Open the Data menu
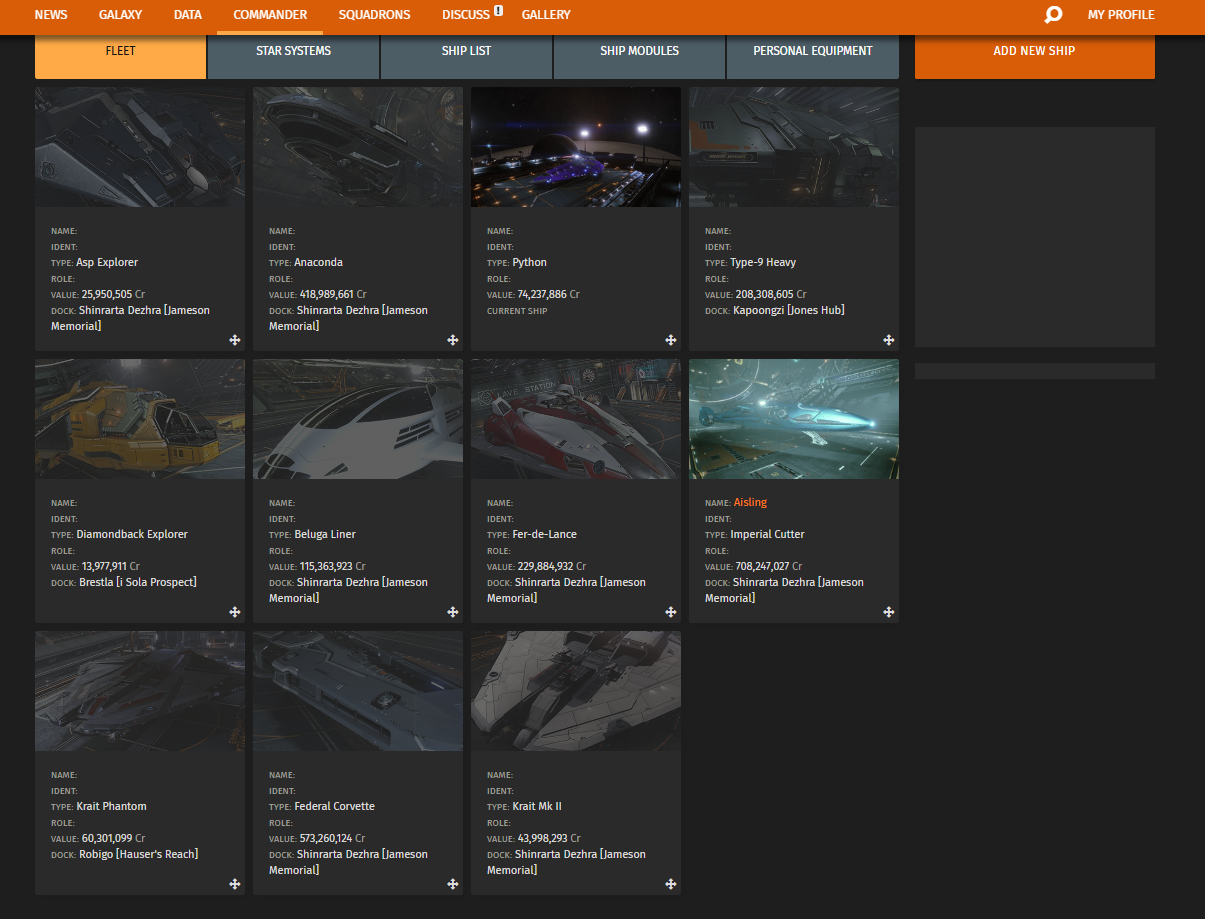Image resolution: width=1205 pixels, height=919 pixels. [x=187, y=15]
